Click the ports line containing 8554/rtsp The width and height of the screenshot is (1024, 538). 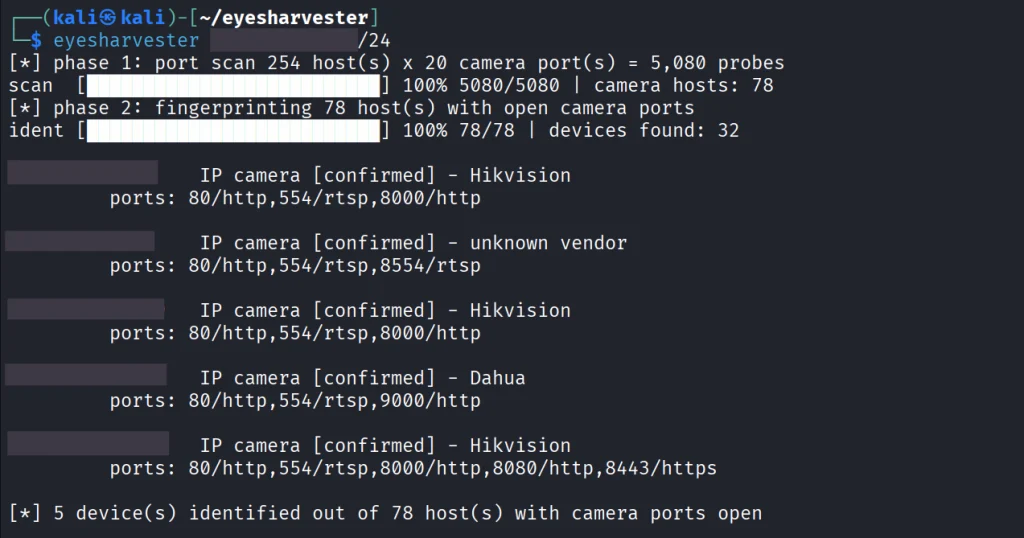pyautogui.click(x=295, y=266)
